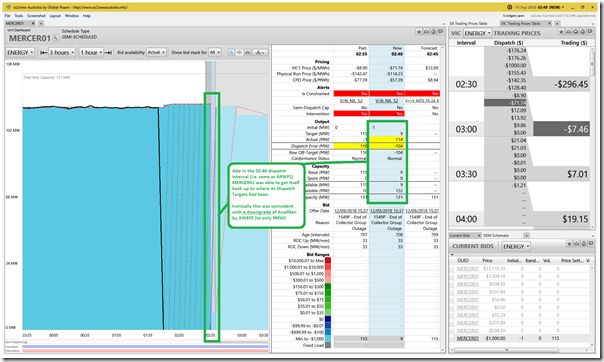Screen dimensions: 604x362
Task: Switch to the NEM Schematic tab
Action: [x=496, y=235]
